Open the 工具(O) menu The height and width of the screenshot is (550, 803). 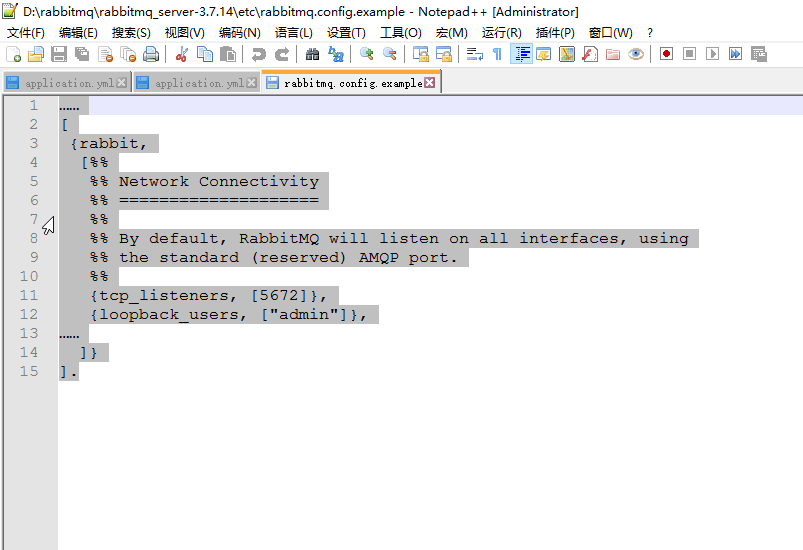(400, 33)
